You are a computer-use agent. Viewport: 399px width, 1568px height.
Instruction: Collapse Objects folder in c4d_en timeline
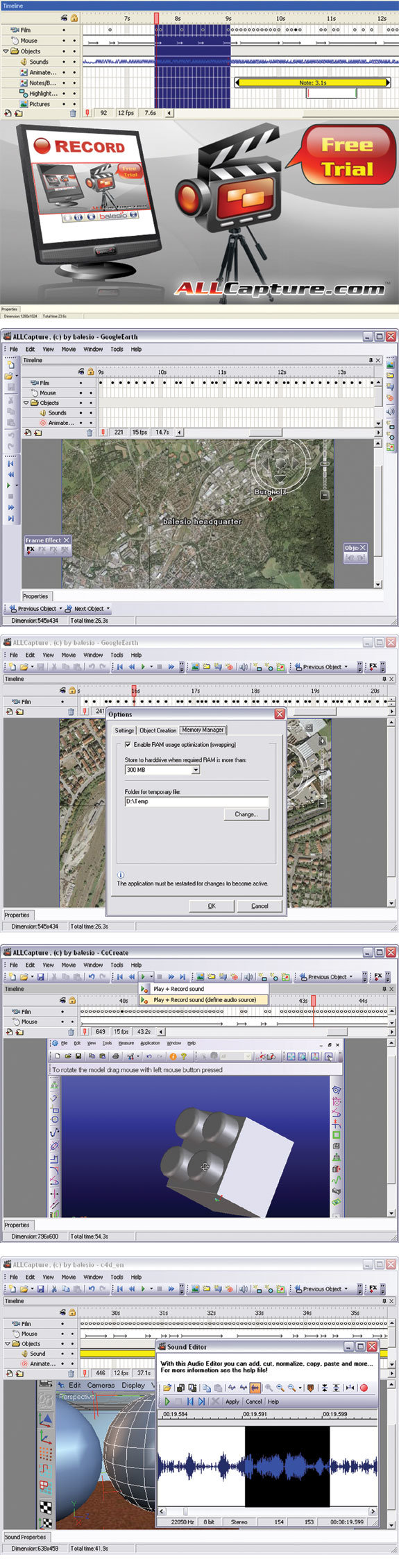(x=7, y=1343)
